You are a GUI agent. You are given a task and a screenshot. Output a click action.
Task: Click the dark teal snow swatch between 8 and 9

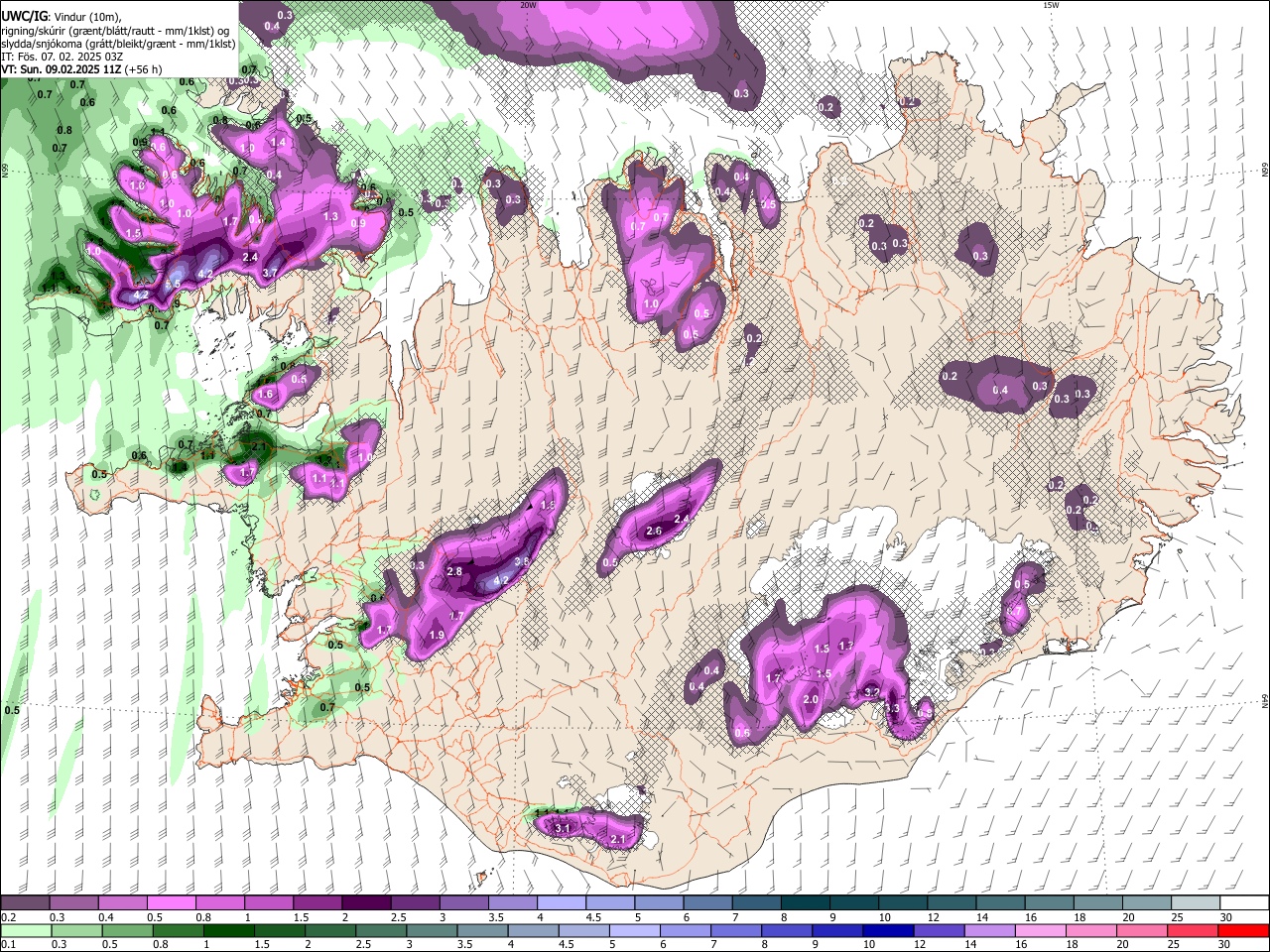[806, 902]
